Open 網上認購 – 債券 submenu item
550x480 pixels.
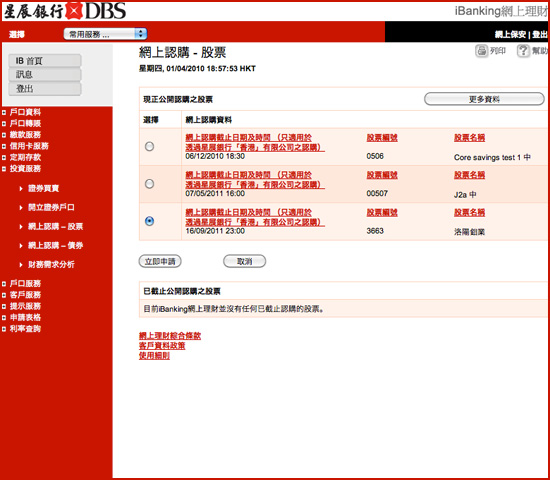coord(55,245)
